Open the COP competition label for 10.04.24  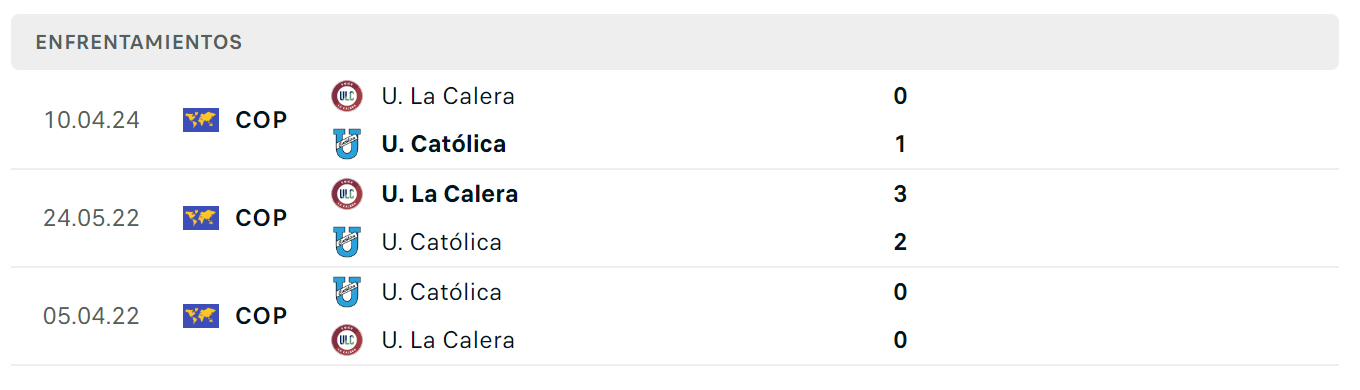261,120
